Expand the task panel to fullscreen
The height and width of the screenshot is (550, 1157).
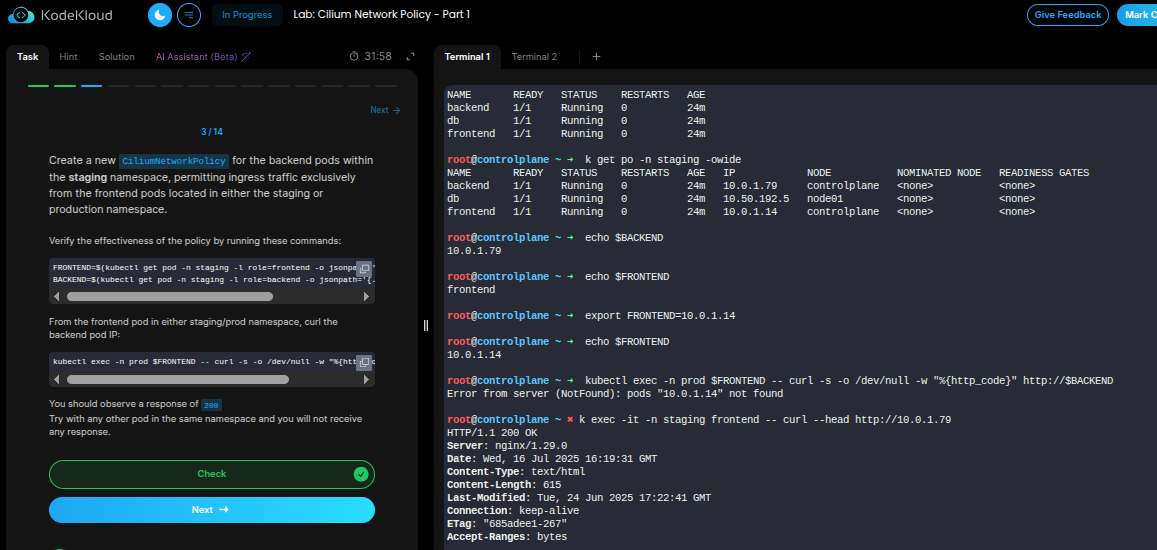409,57
